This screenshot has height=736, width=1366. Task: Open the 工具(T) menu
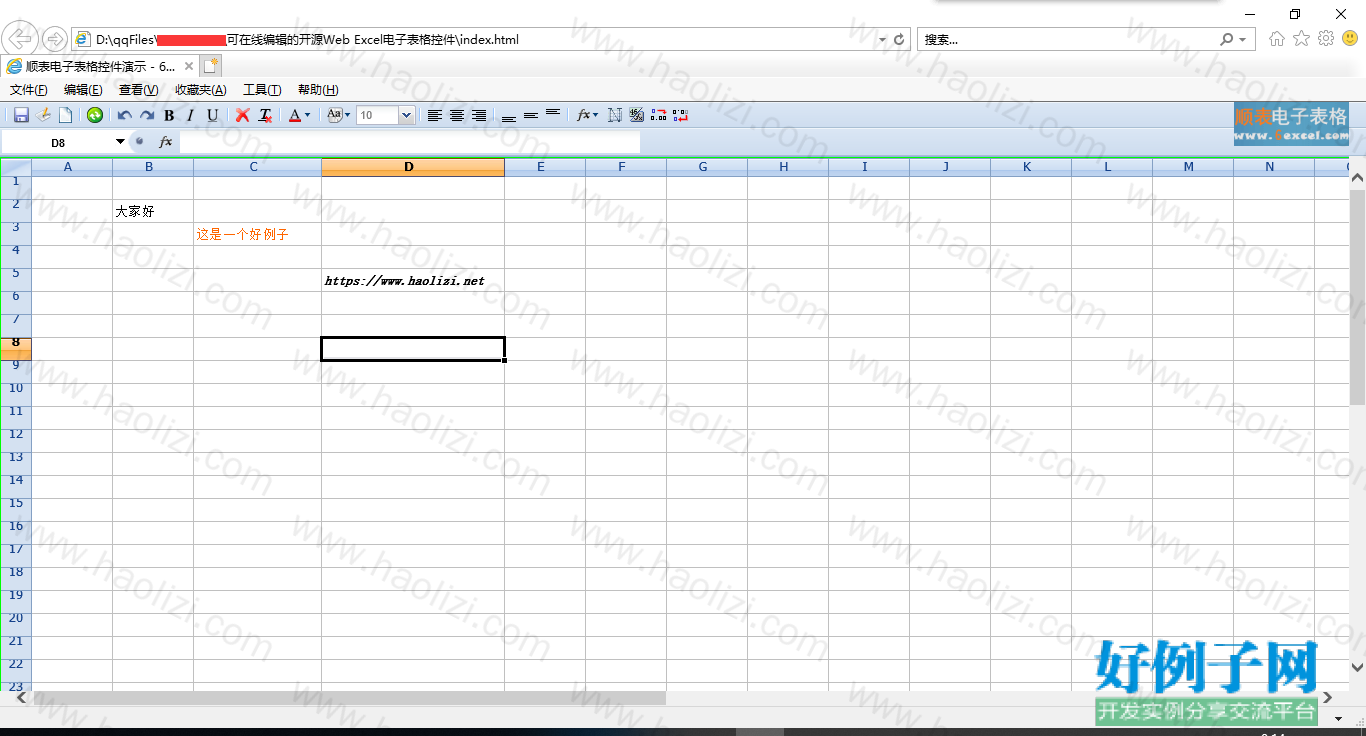click(262, 90)
